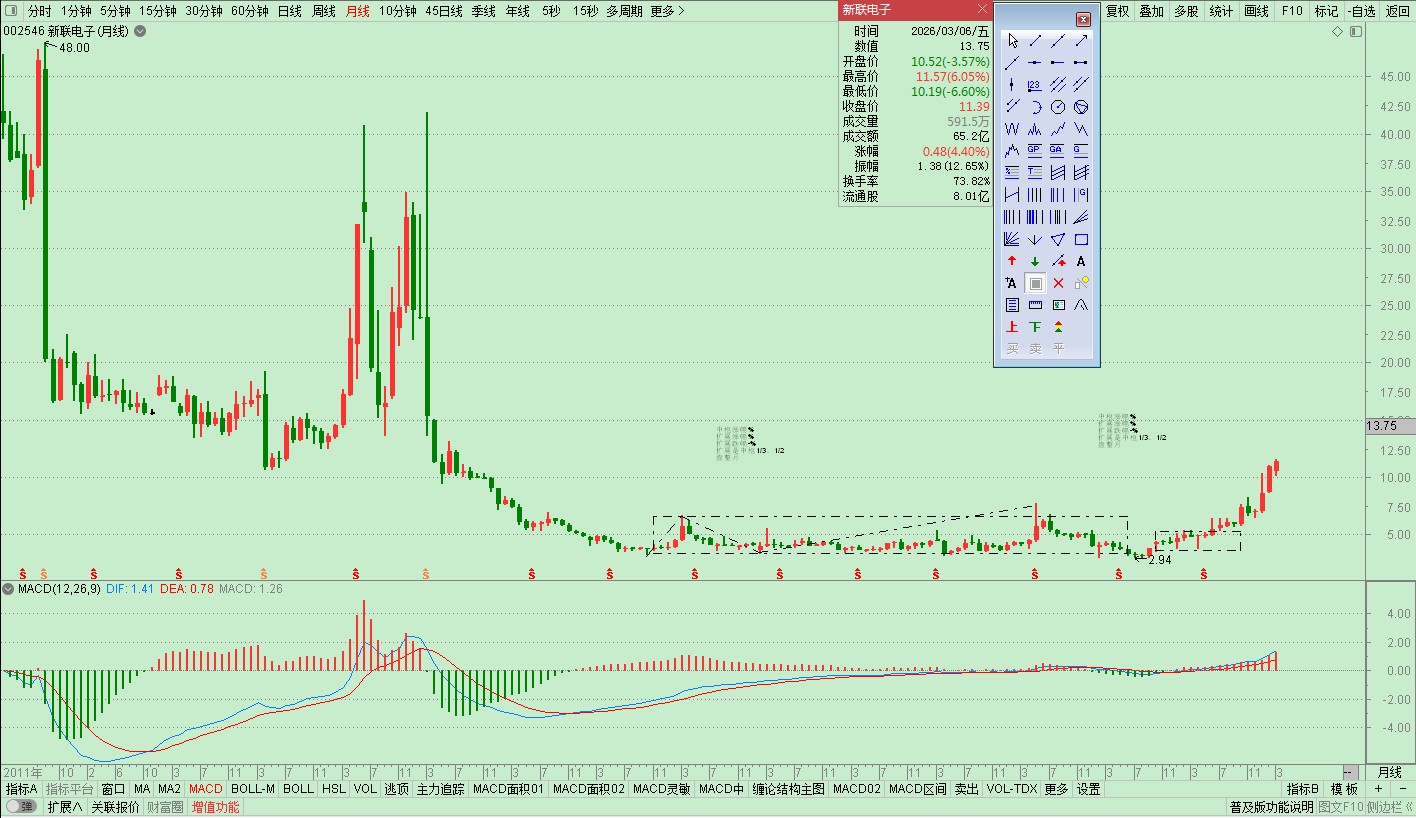The image size is (1416, 818).
Task: Open the F10 company info
Action: click(1292, 11)
